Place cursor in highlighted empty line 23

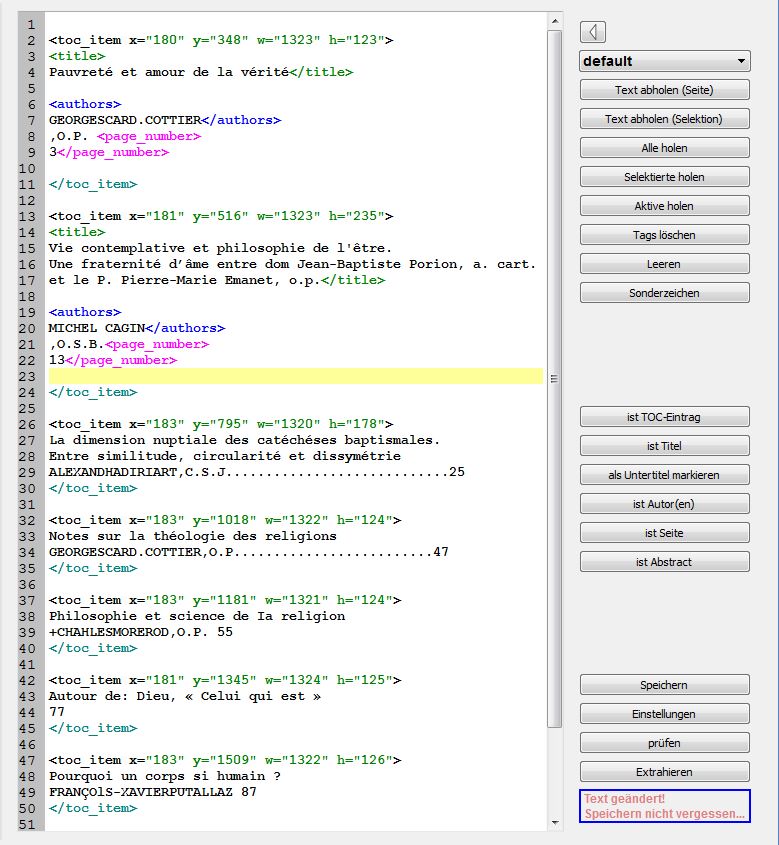pyautogui.click(x=295, y=376)
